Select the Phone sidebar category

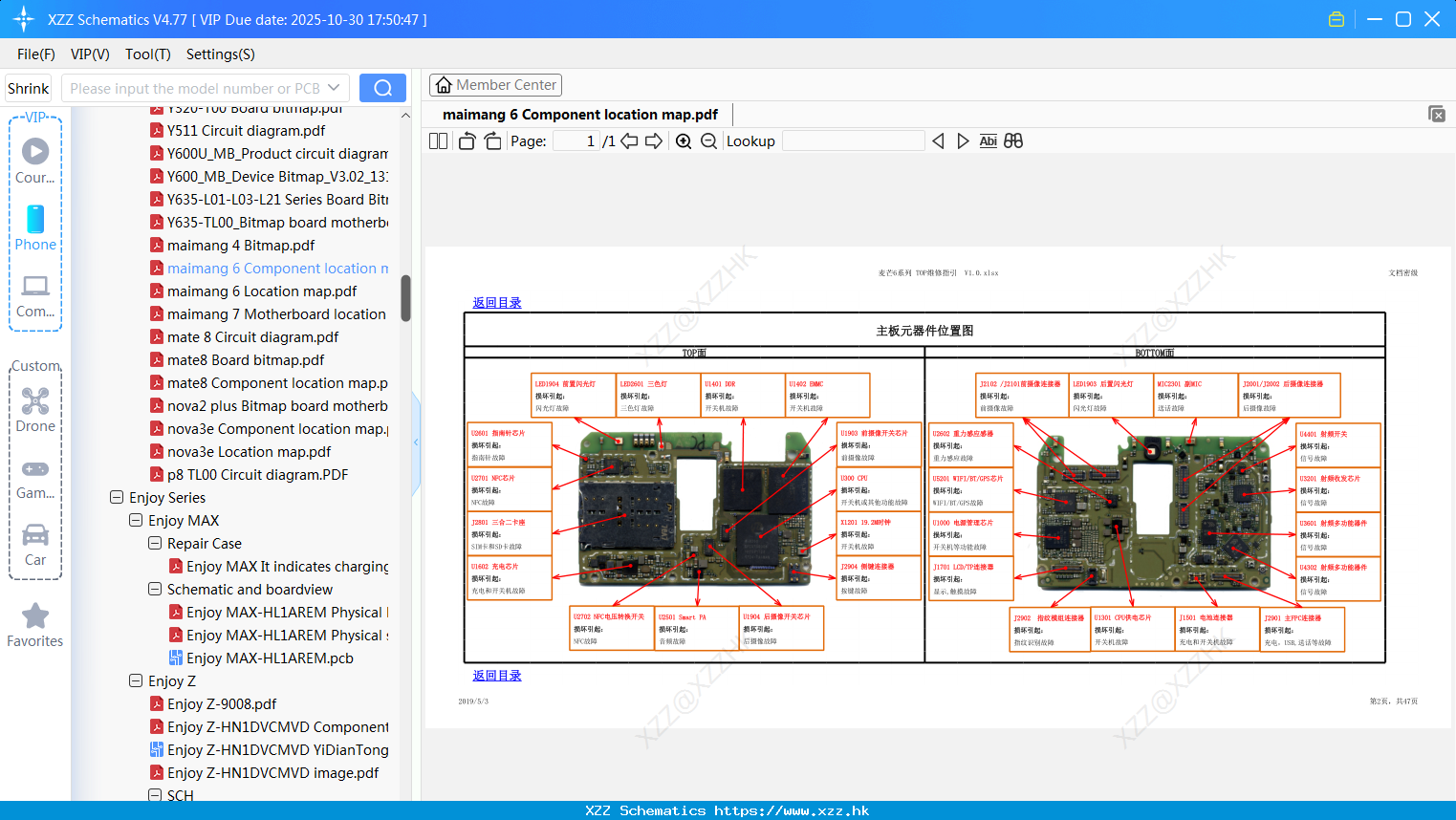35,227
